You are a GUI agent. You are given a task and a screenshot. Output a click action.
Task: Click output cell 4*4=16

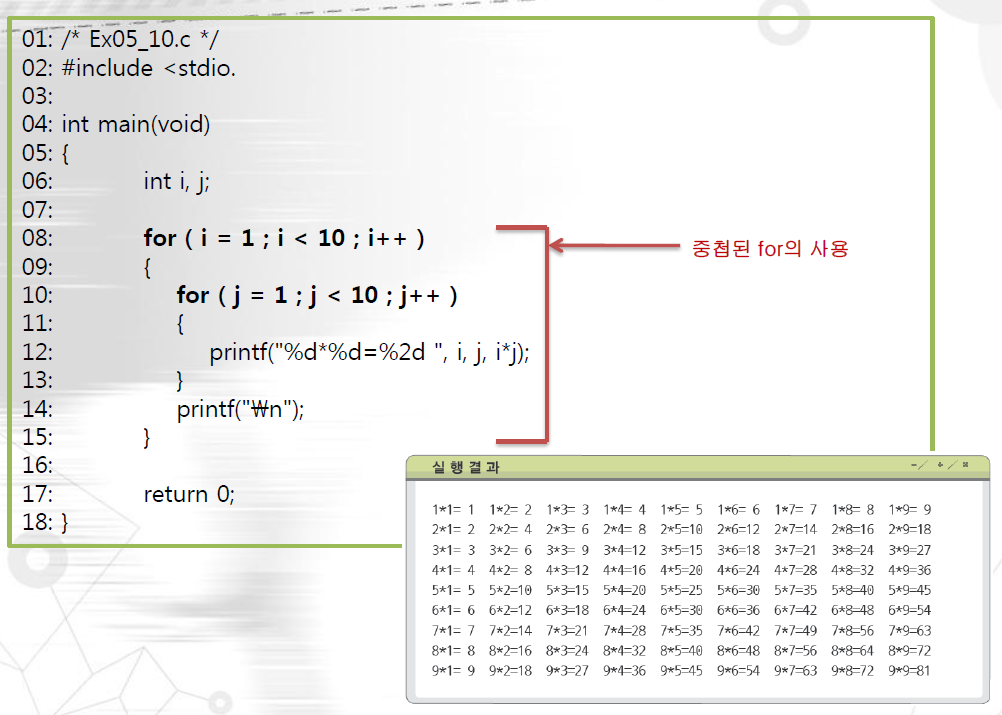(624, 570)
